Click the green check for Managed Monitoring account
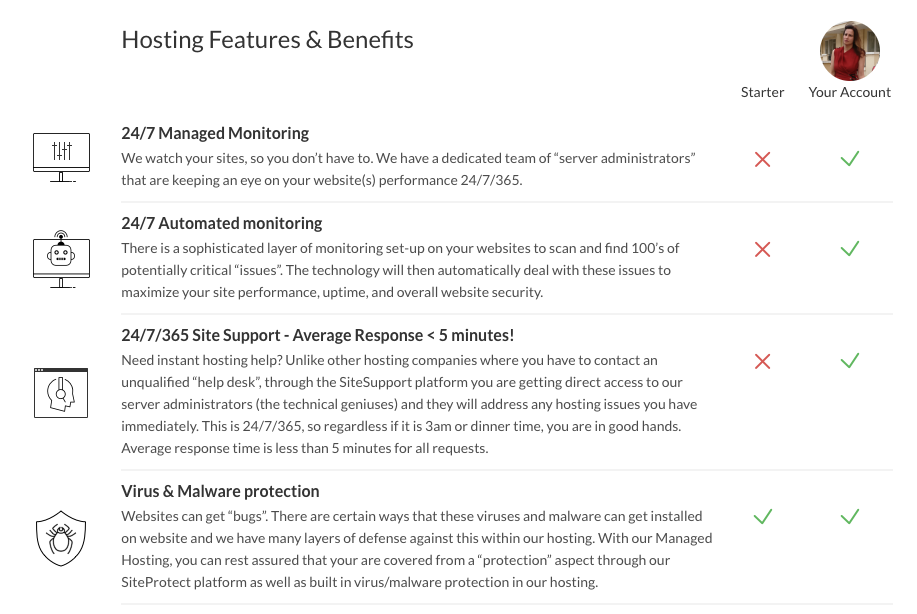 pyautogui.click(x=850, y=158)
